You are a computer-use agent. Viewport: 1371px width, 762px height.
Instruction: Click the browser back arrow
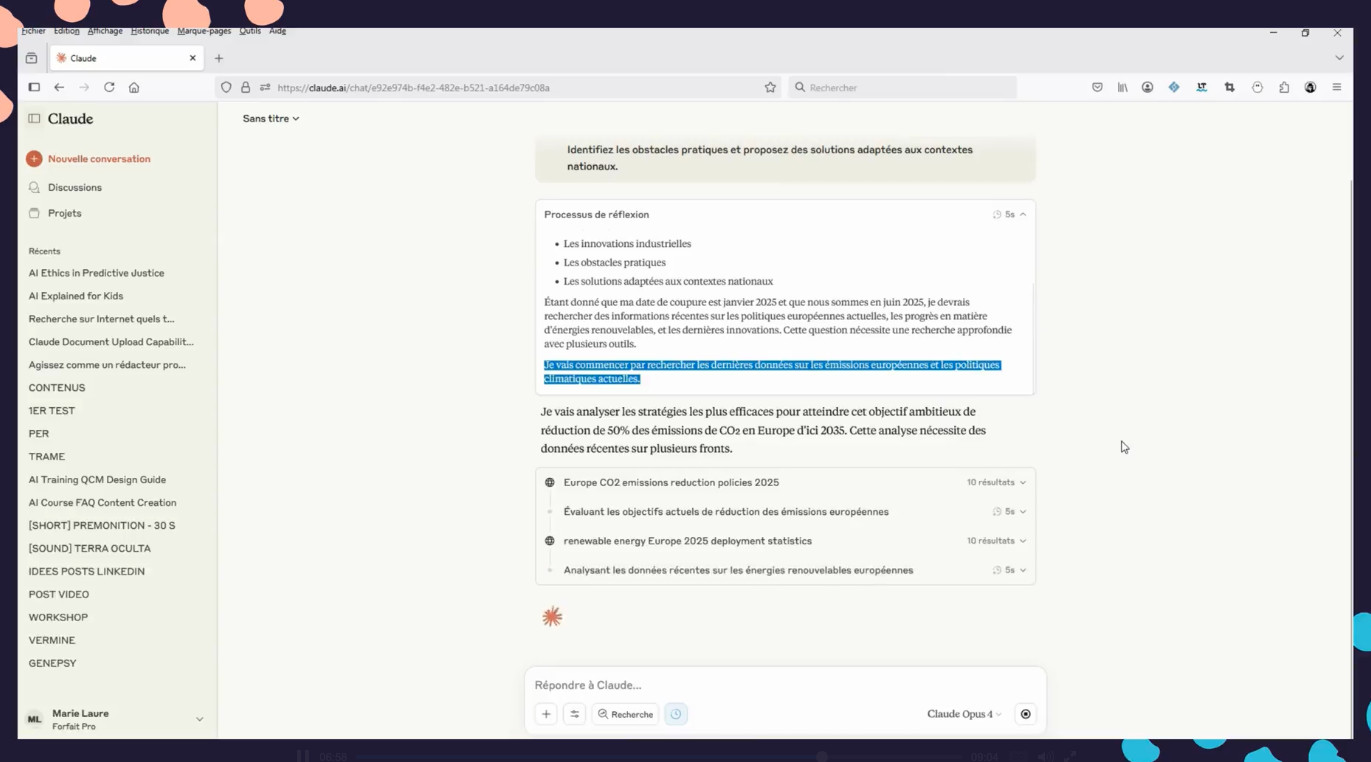tap(59, 88)
